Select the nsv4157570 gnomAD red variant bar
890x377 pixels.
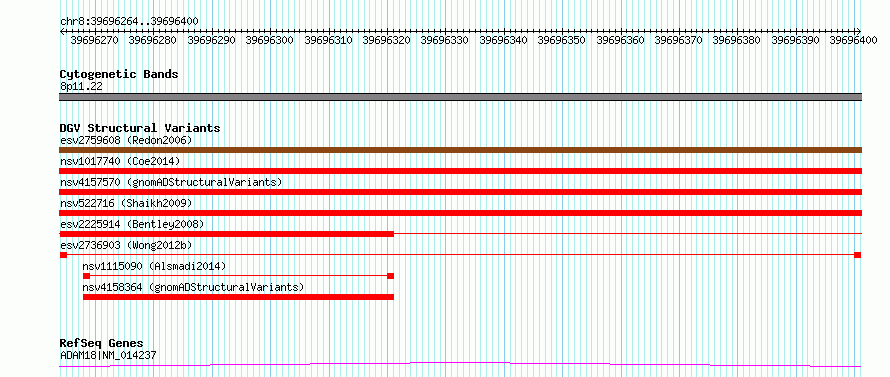click(460, 192)
